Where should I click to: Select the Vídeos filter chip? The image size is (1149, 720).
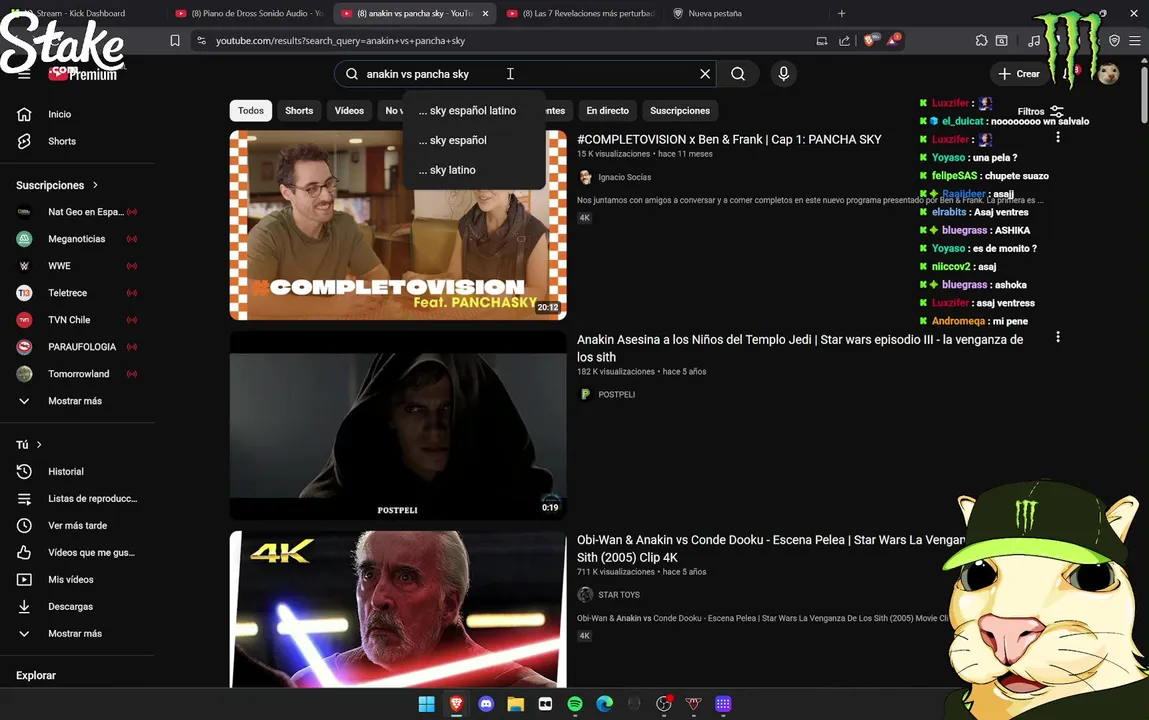[x=349, y=111]
